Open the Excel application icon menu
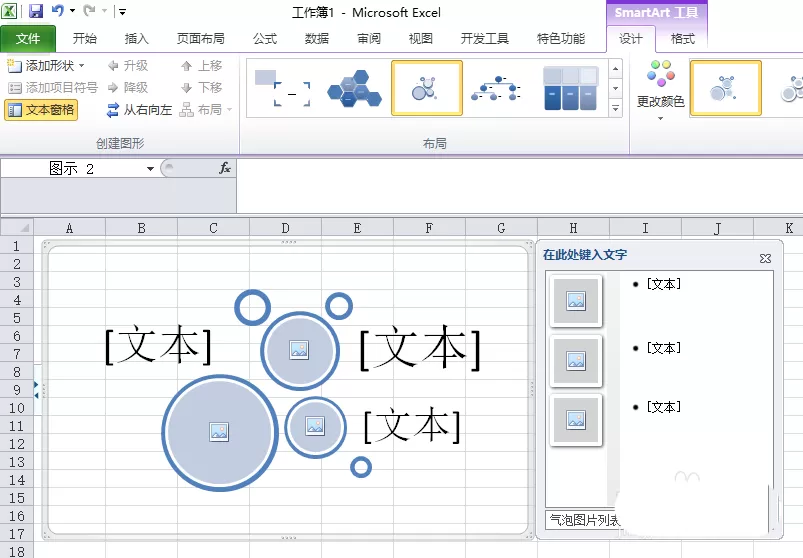 pos(9,11)
